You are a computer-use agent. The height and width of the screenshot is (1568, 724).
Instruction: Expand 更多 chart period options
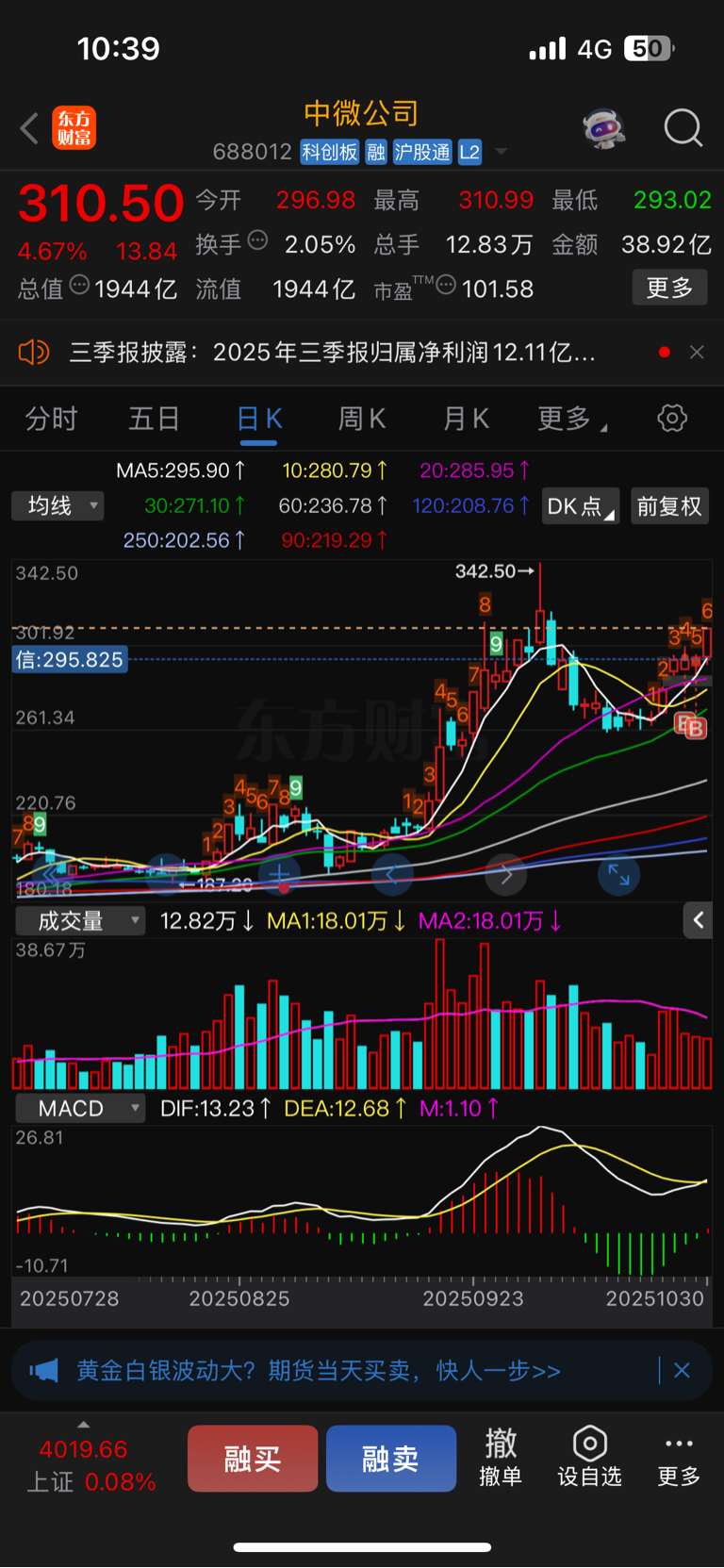click(x=571, y=419)
